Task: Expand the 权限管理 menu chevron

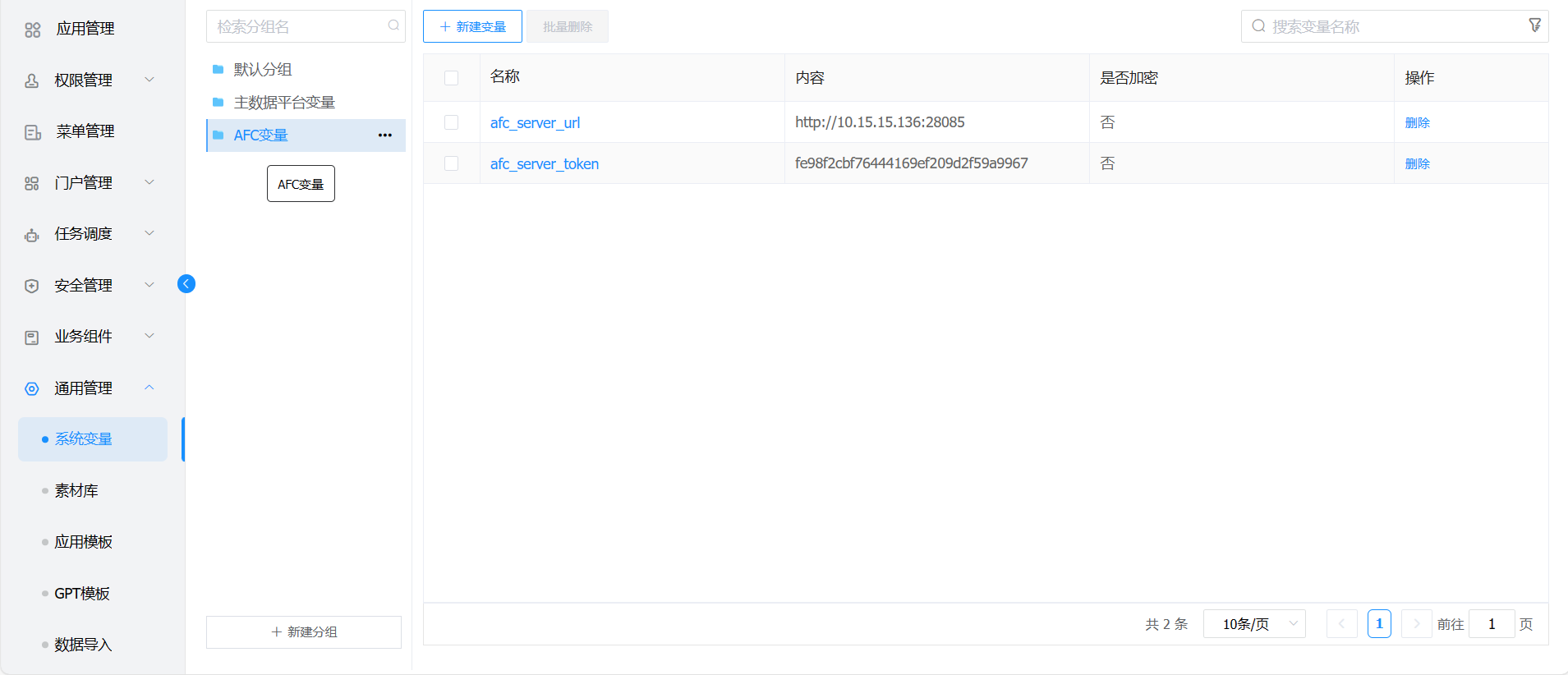Action: click(x=149, y=80)
